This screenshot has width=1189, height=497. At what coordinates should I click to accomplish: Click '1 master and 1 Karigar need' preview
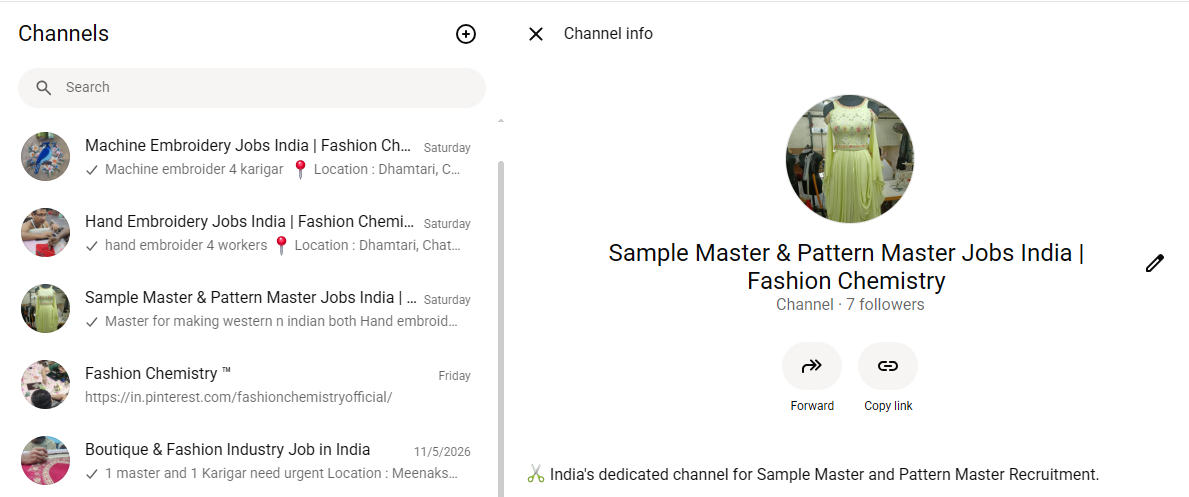pos(281,473)
